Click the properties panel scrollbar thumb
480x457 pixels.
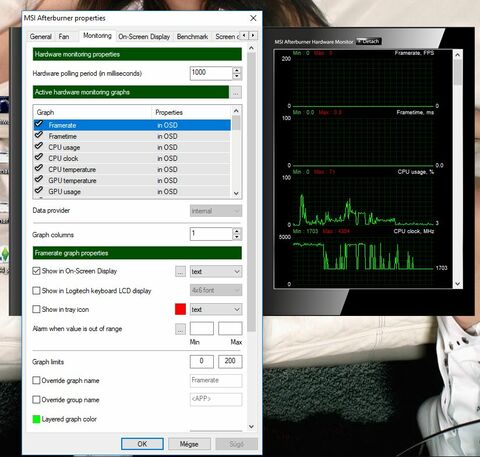[252, 192]
